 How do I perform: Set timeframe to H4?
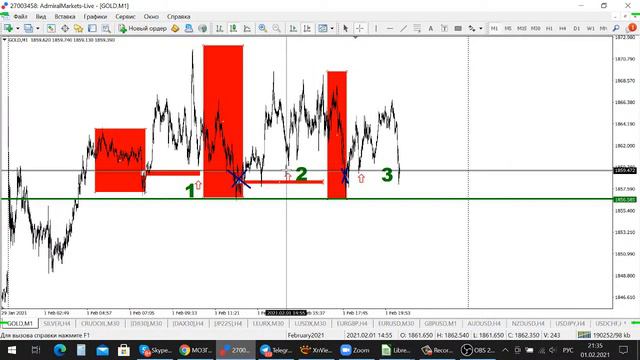click(562, 28)
